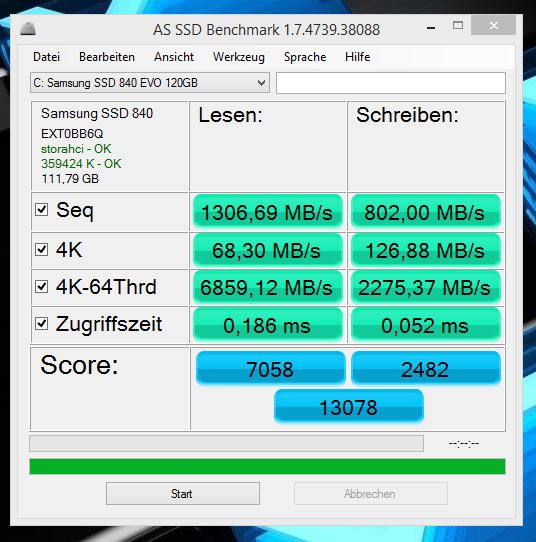
Task: Click the write access time 0,052 ms
Action: 426,325
